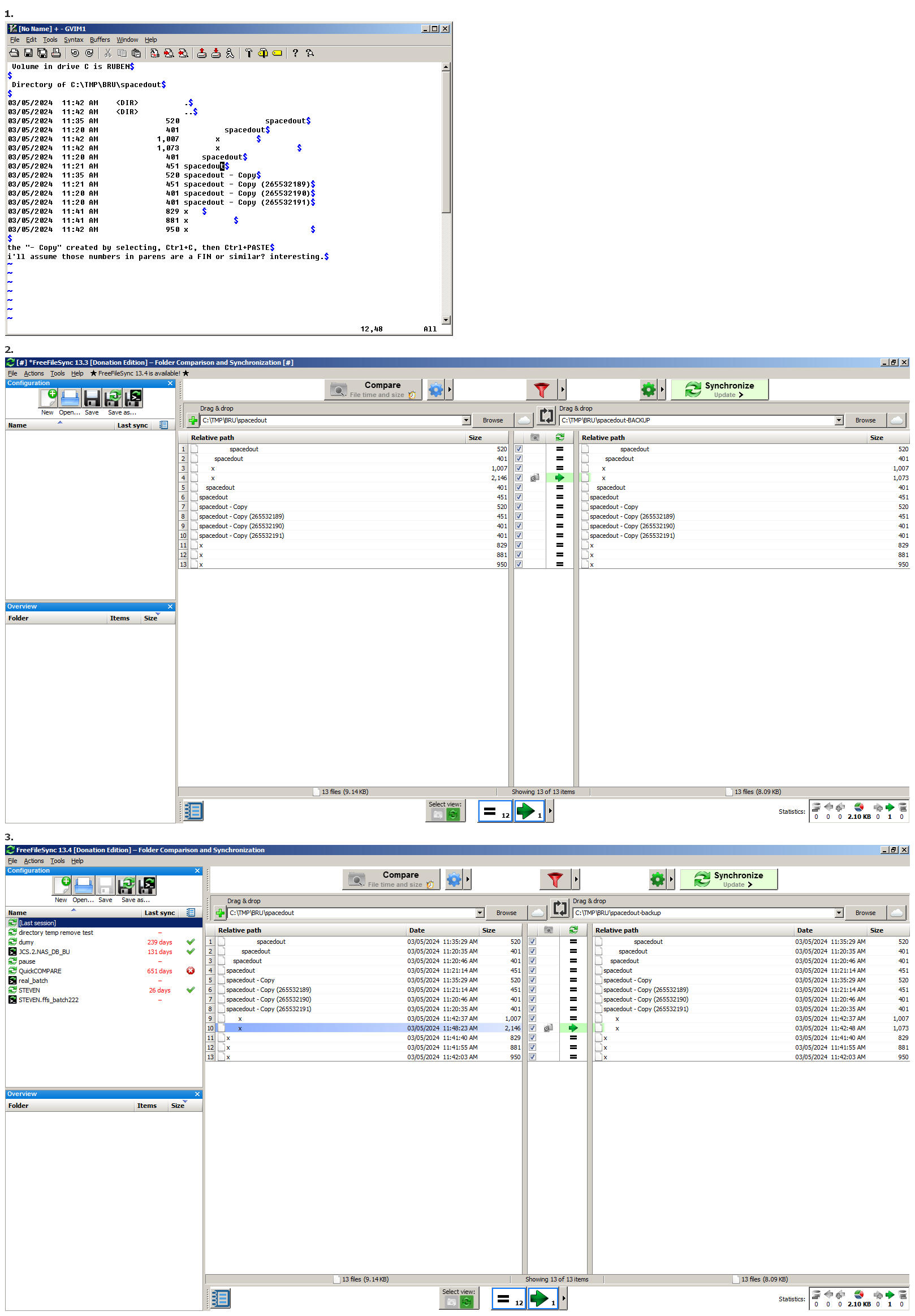Click the Synchronize button in FreeFileSync 13.4
This screenshot has height=1316, width=915.
click(729, 879)
